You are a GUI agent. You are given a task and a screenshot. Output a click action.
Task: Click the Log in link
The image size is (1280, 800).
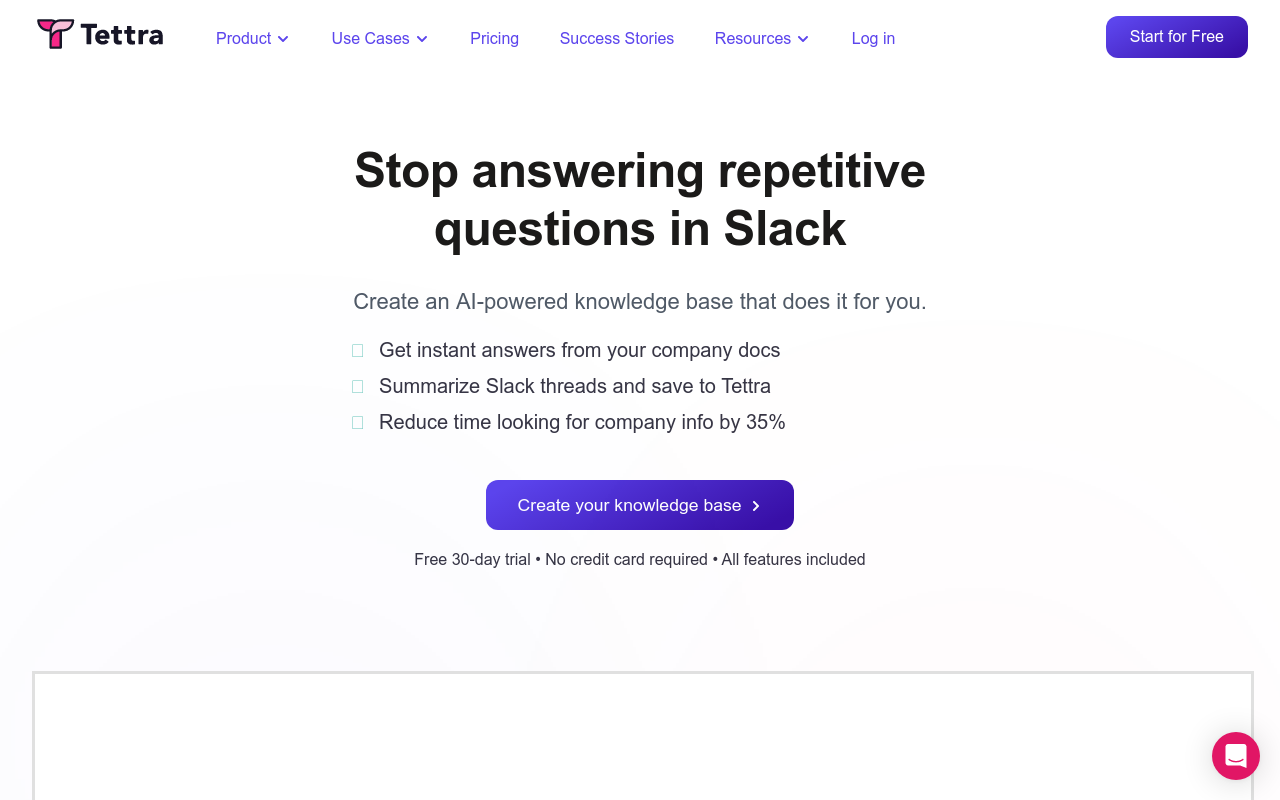873,38
